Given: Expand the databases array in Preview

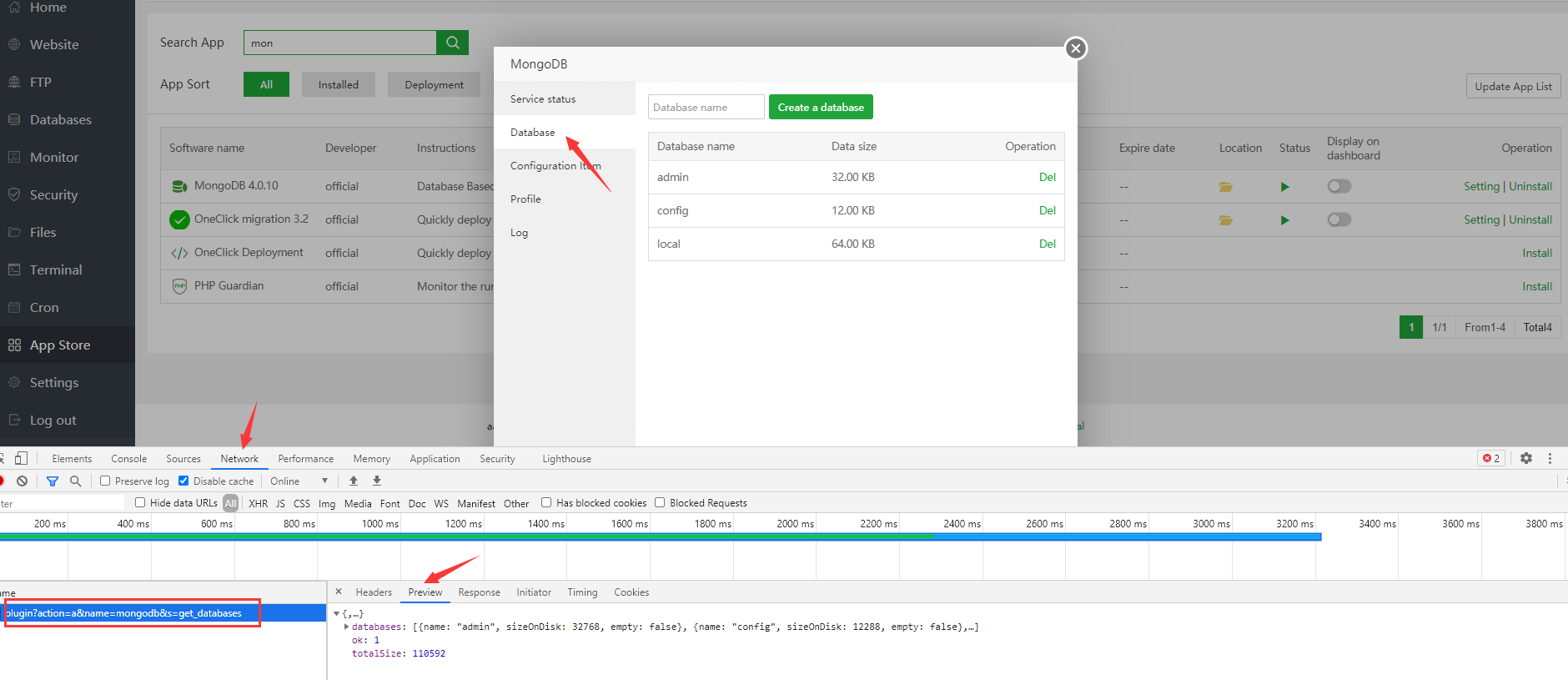Looking at the screenshot, I should click(x=346, y=627).
